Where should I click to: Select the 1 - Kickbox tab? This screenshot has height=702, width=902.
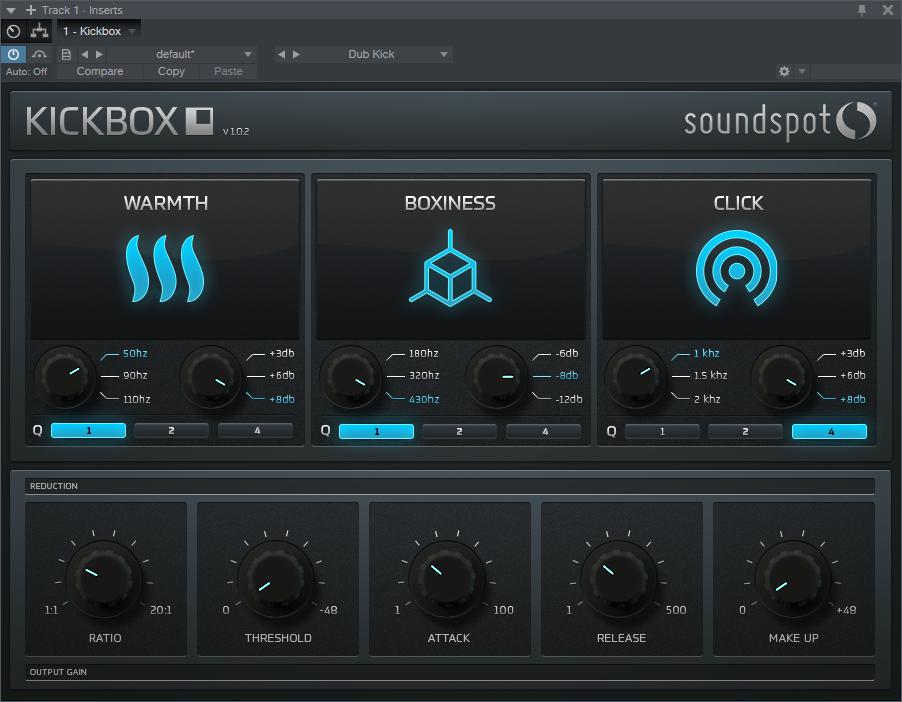point(95,31)
